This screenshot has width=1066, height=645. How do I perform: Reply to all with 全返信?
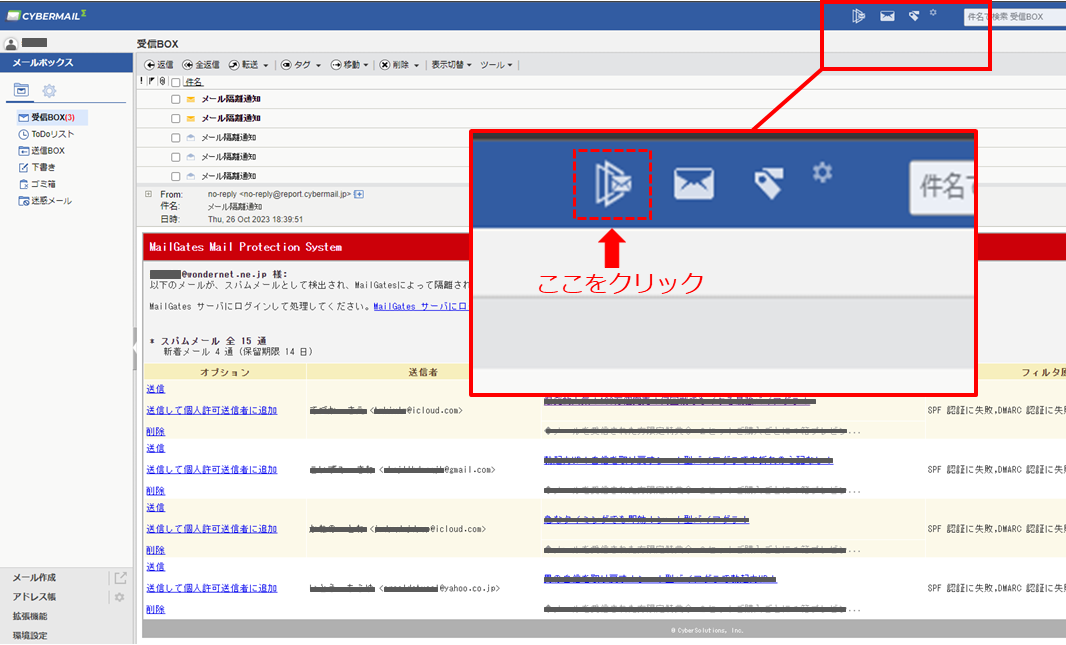point(201,65)
